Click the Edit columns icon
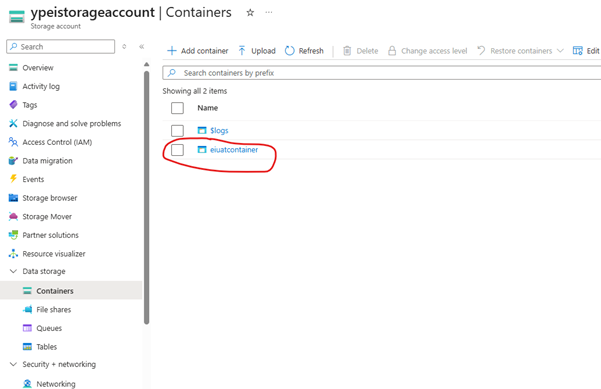 coord(577,51)
